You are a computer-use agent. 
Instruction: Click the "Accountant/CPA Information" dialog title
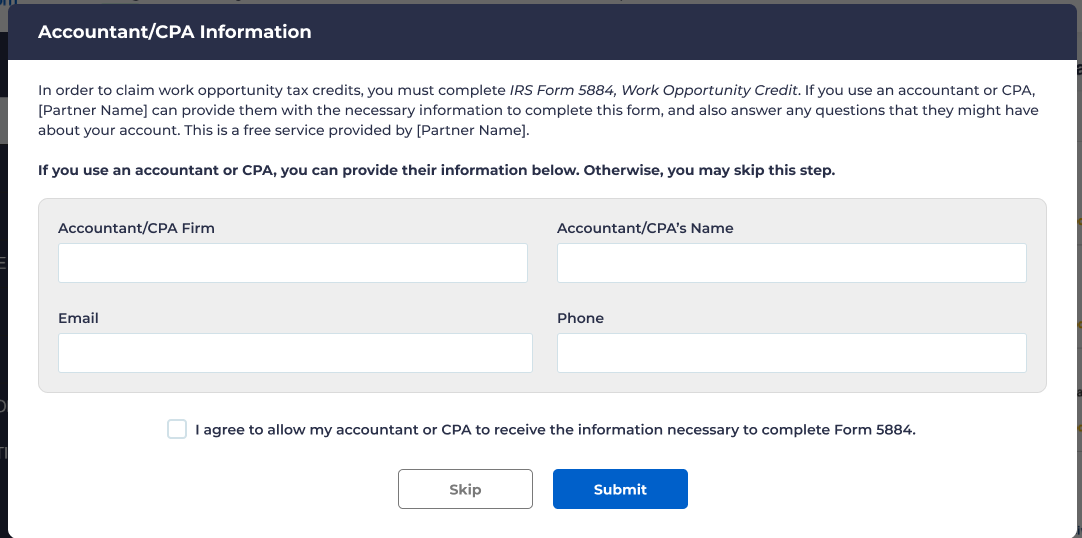click(x=174, y=32)
